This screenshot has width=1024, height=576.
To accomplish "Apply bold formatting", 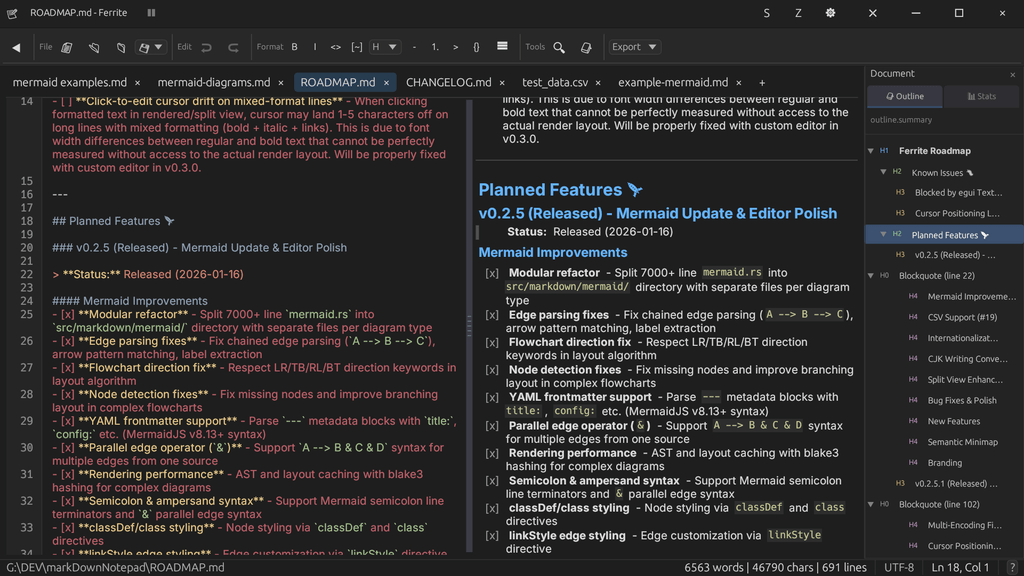I will pyautogui.click(x=294, y=47).
